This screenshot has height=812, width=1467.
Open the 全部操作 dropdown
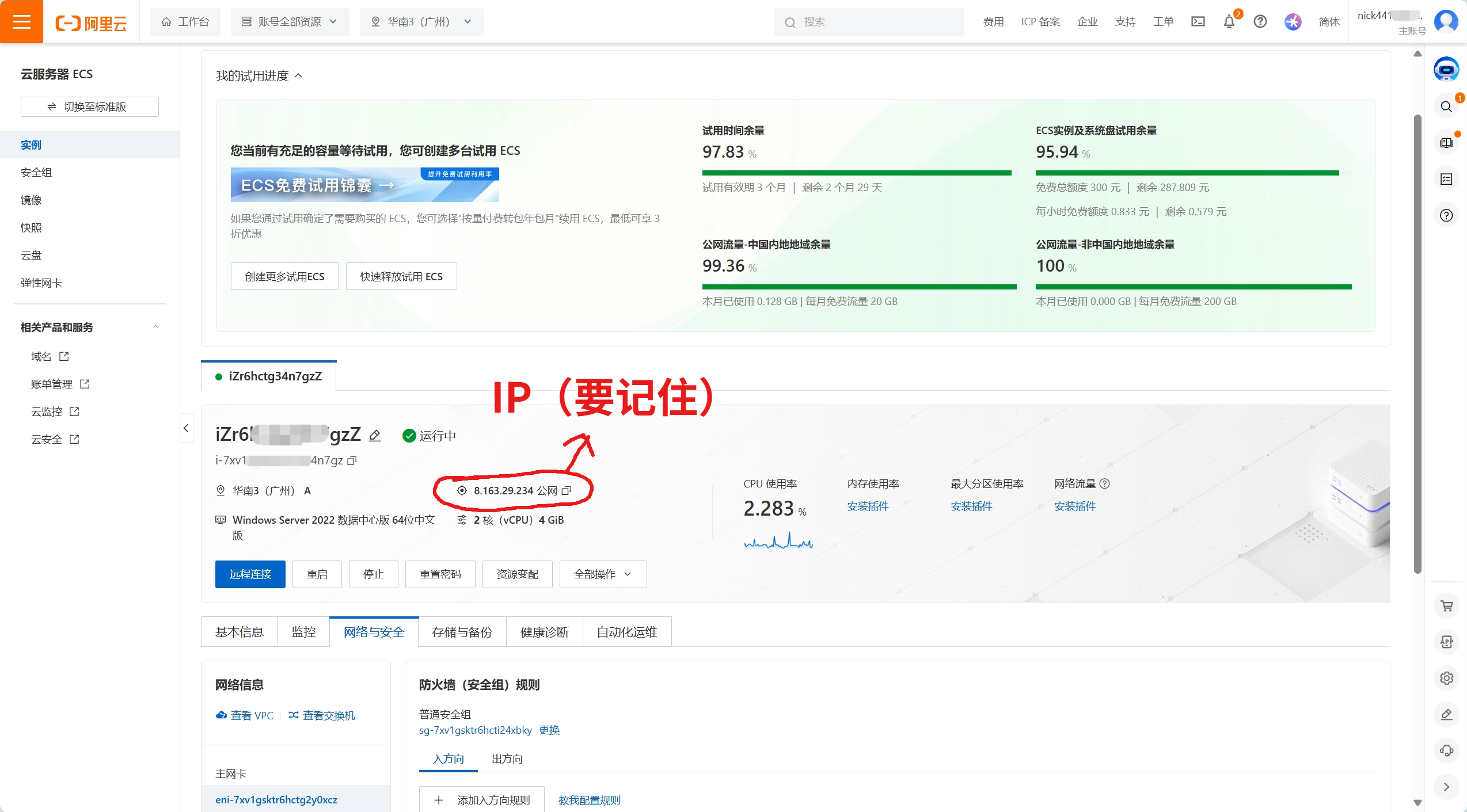click(603, 574)
